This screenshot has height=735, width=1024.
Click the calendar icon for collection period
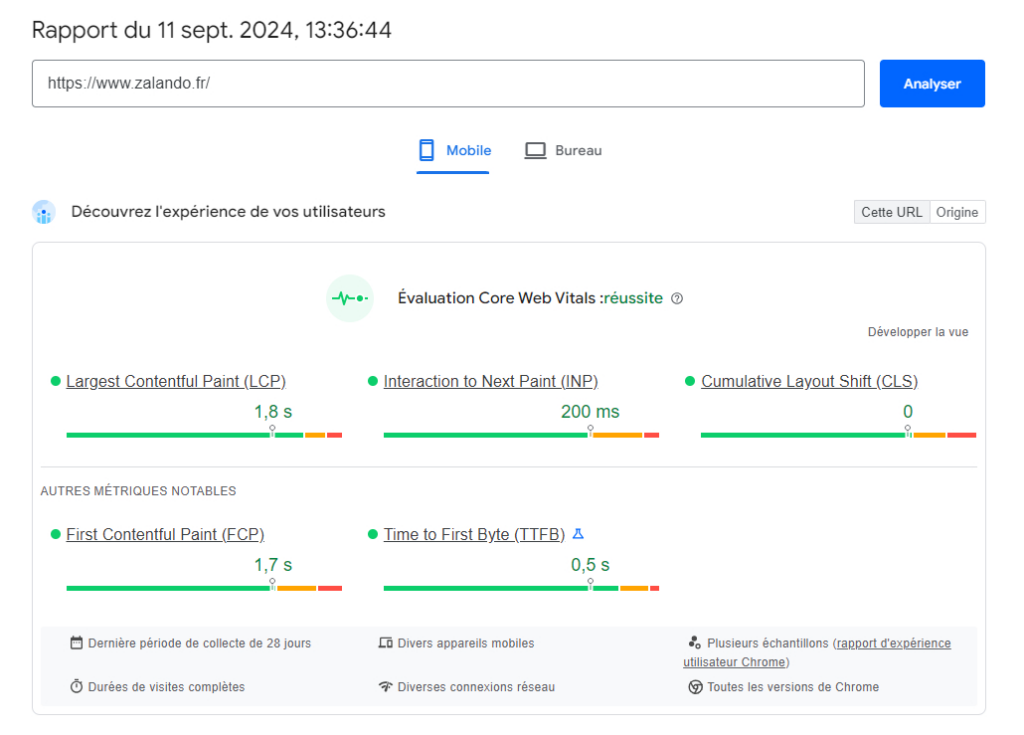pos(77,643)
